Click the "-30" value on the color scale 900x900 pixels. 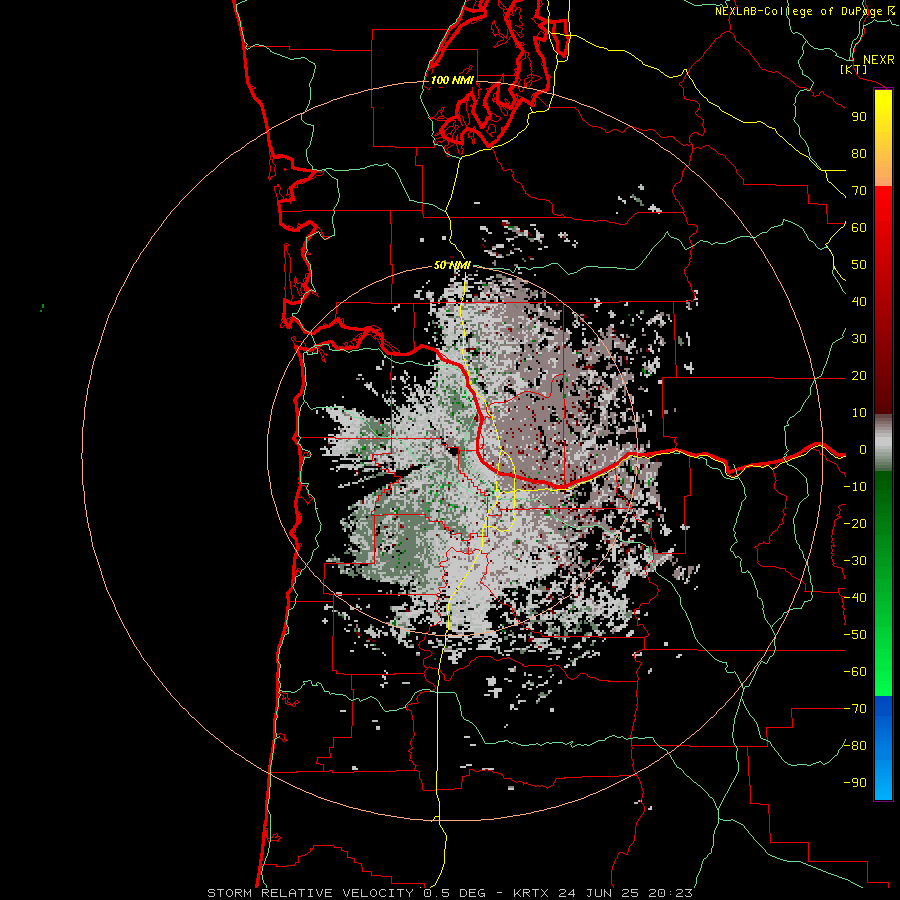(x=855, y=561)
